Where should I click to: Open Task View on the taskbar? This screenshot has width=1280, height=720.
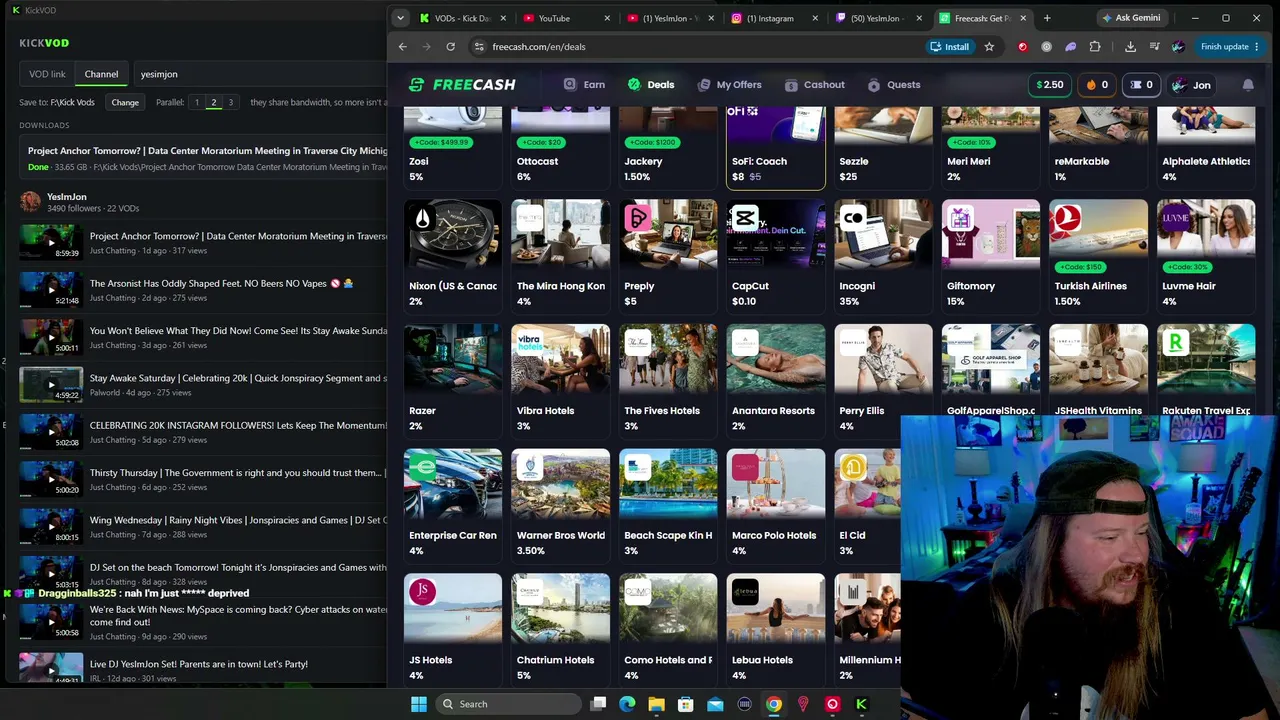(598, 704)
